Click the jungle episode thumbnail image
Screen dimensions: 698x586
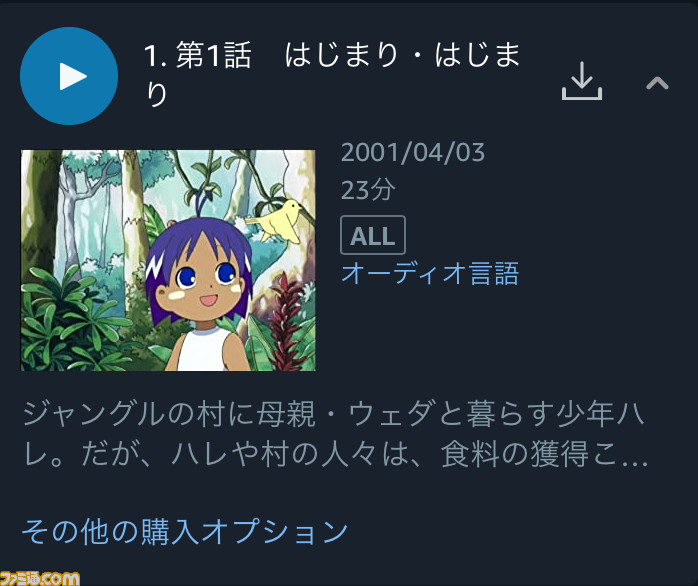[168, 260]
